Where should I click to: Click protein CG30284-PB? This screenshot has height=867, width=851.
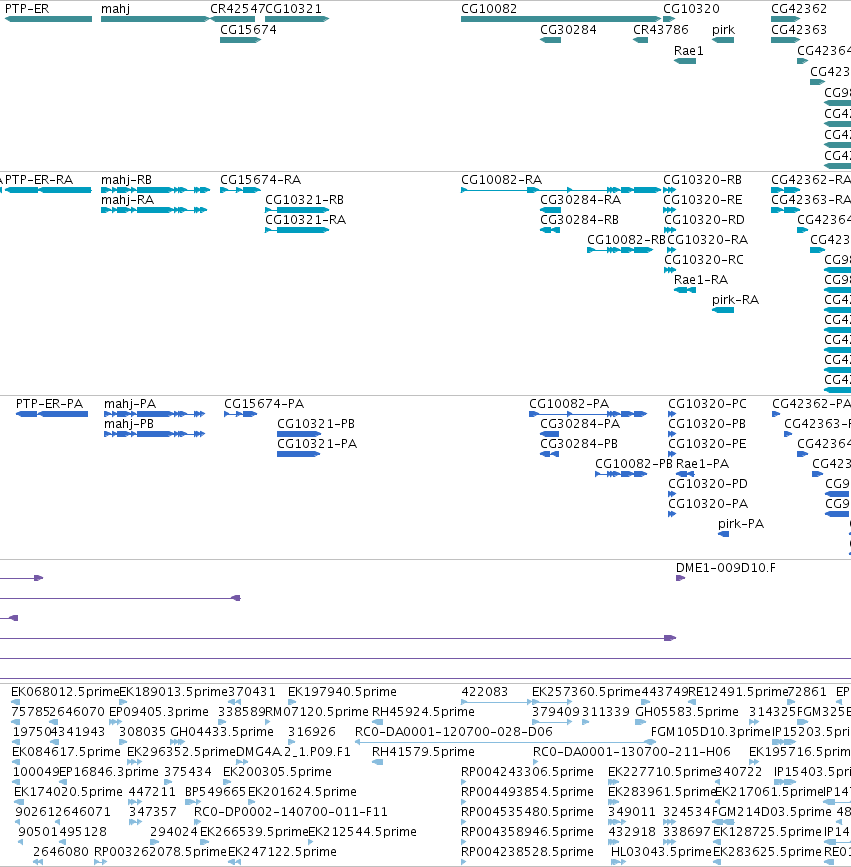coord(579,444)
